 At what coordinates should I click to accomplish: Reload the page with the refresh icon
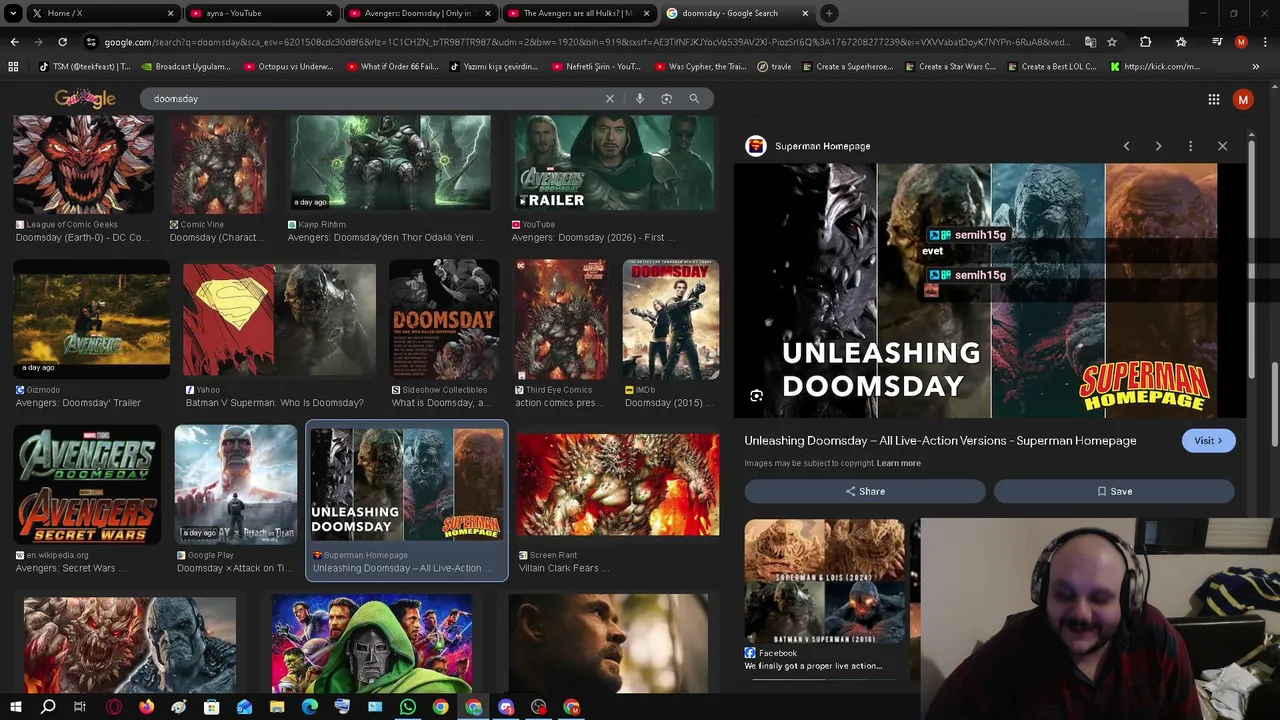[62, 42]
